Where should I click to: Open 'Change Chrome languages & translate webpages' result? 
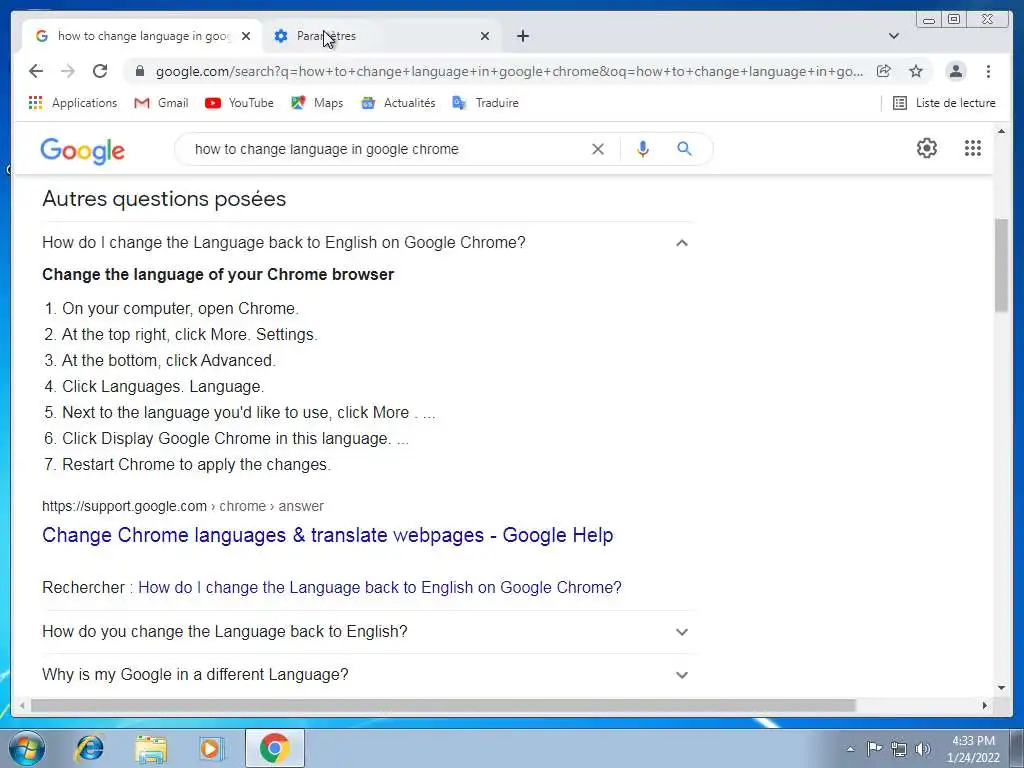(327, 535)
